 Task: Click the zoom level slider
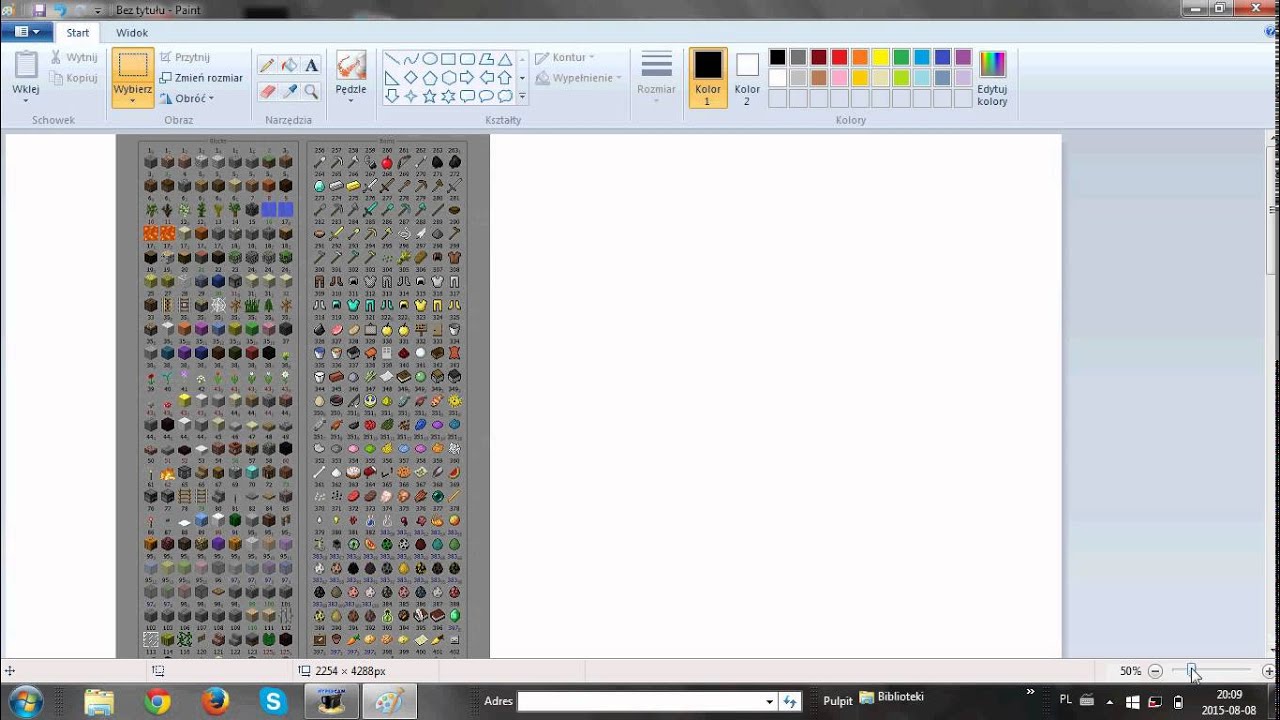[x=1192, y=671]
